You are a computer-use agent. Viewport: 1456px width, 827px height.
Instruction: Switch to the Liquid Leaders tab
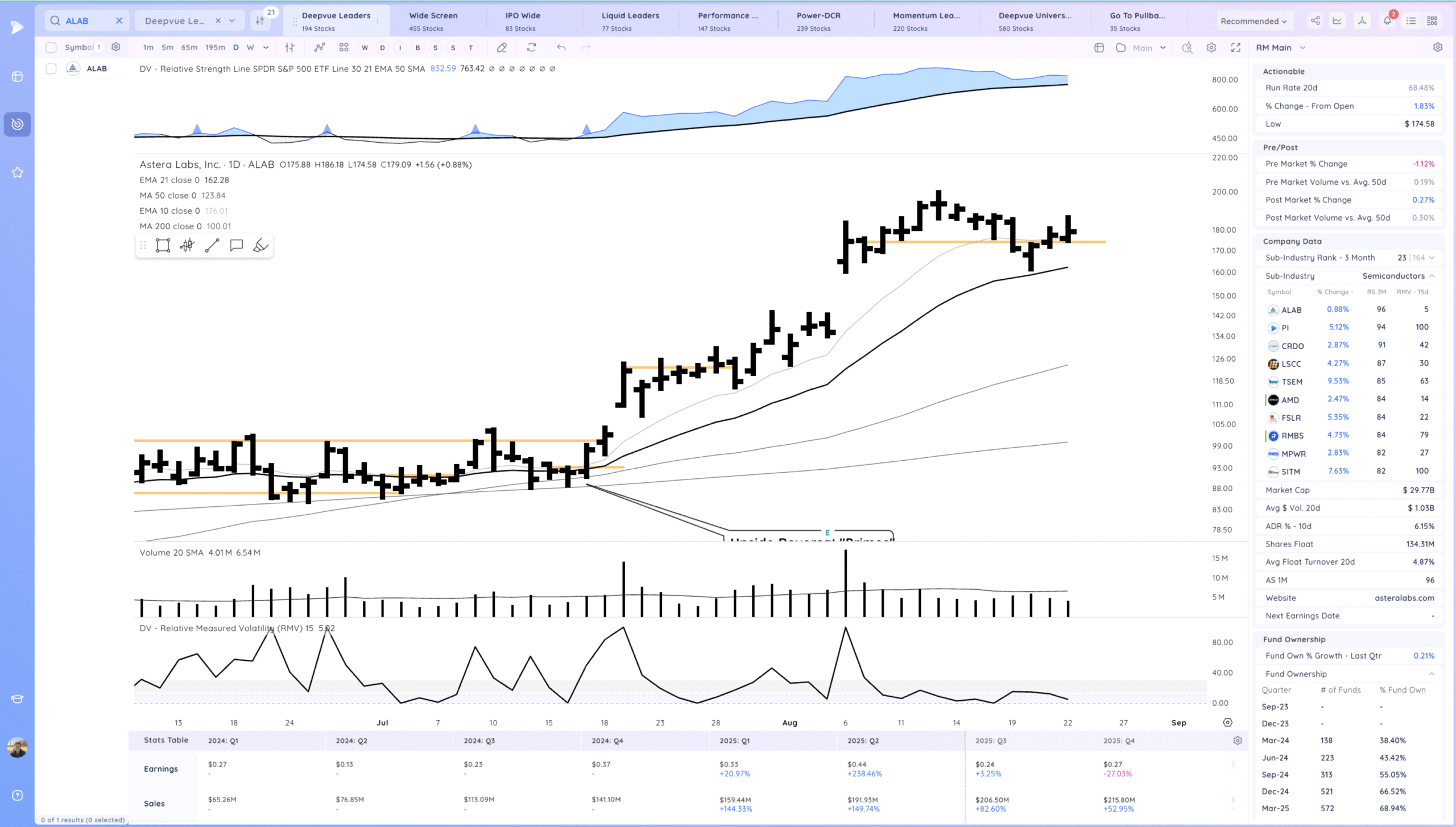click(x=630, y=21)
